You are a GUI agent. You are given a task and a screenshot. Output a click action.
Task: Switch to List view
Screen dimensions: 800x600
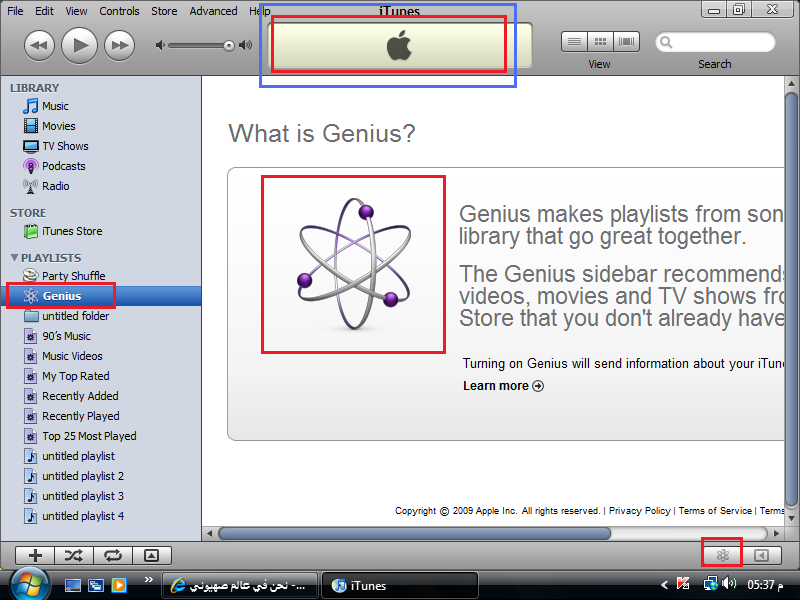click(x=574, y=42)
